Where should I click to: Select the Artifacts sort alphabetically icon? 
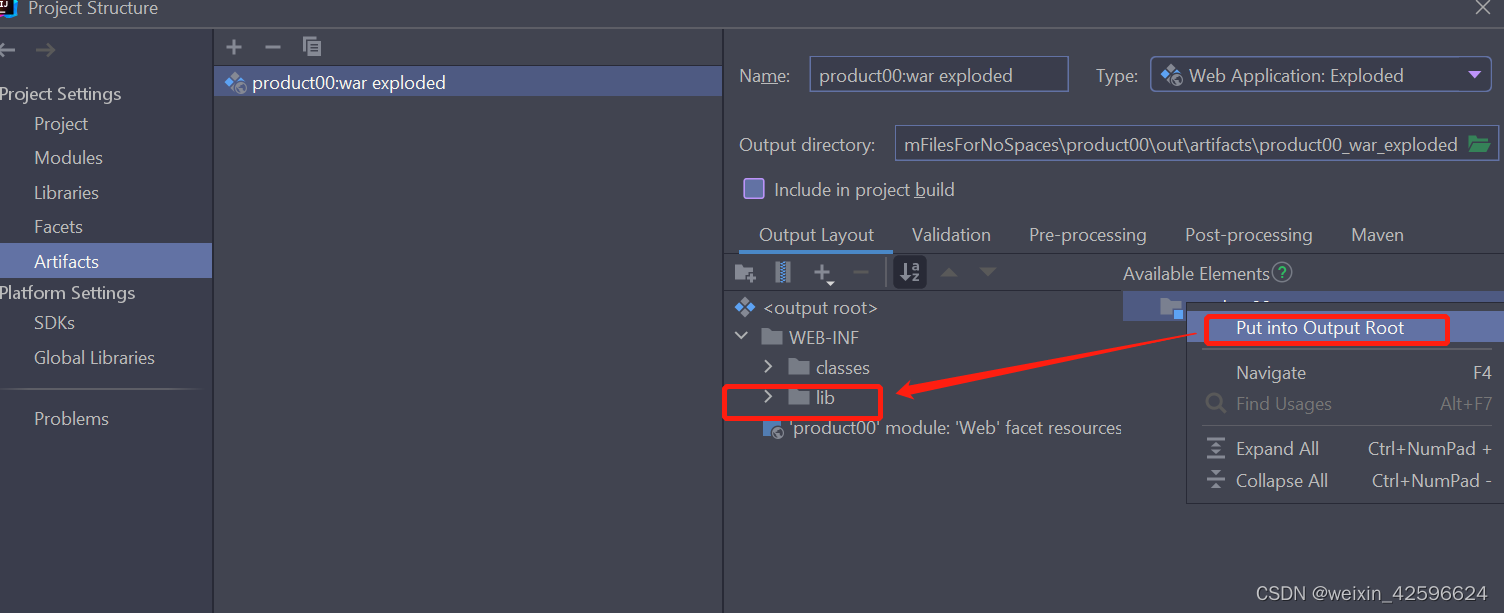click(x=909, y=271)
